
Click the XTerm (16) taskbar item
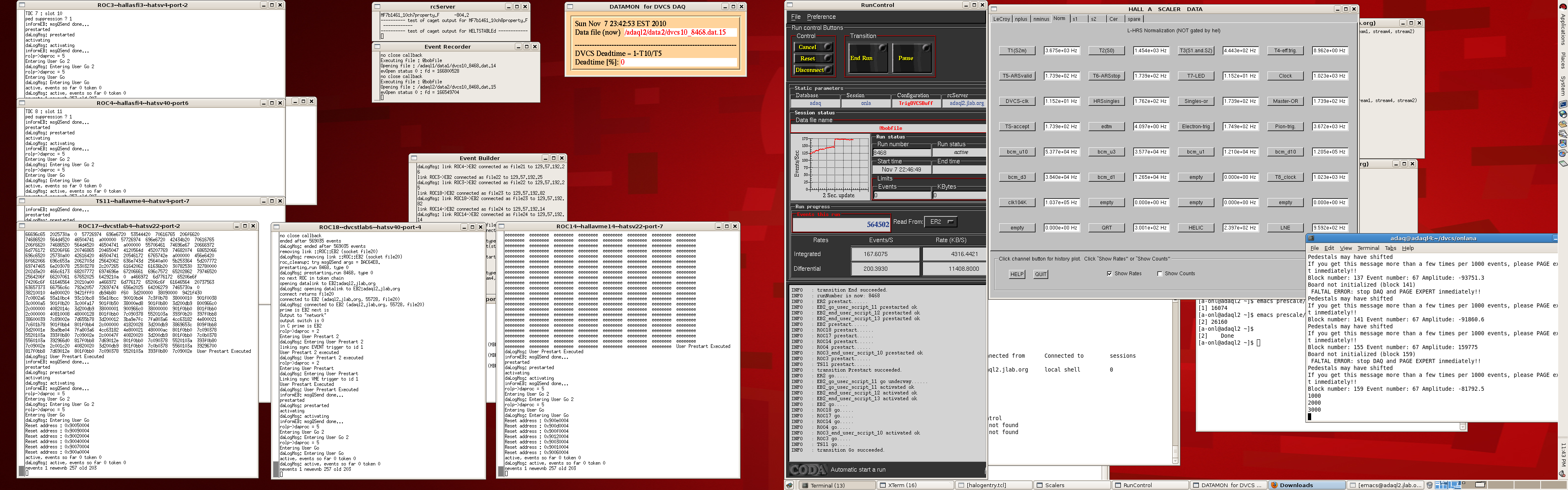[x=915, y=485]
